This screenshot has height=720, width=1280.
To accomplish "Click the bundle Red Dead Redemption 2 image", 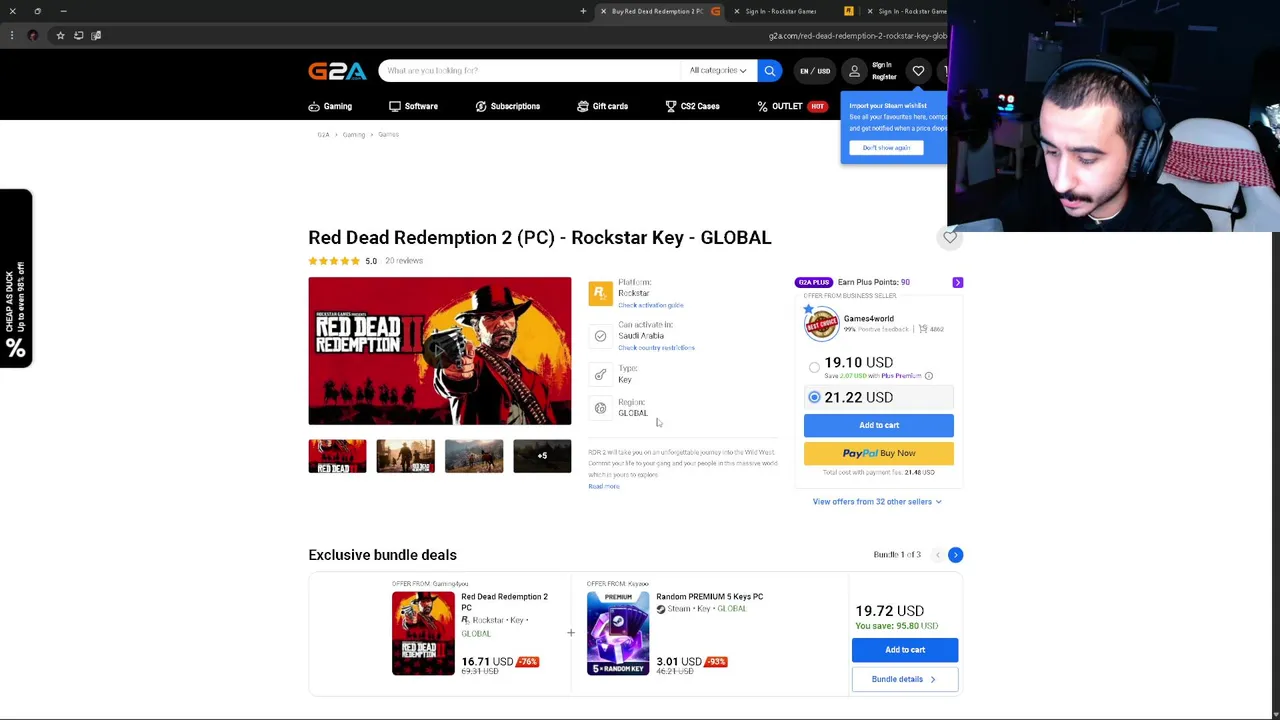I will coord(423,634).
